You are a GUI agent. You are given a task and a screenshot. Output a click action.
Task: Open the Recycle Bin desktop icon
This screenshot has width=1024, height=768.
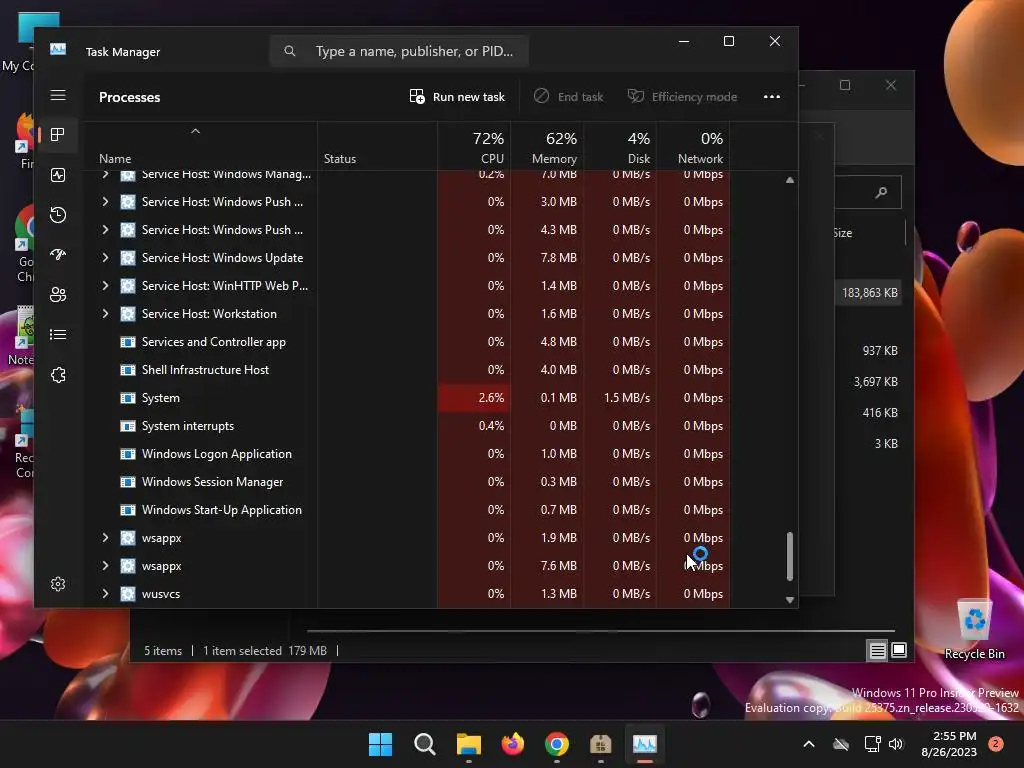pyautogui.click(x=974, y=629)
